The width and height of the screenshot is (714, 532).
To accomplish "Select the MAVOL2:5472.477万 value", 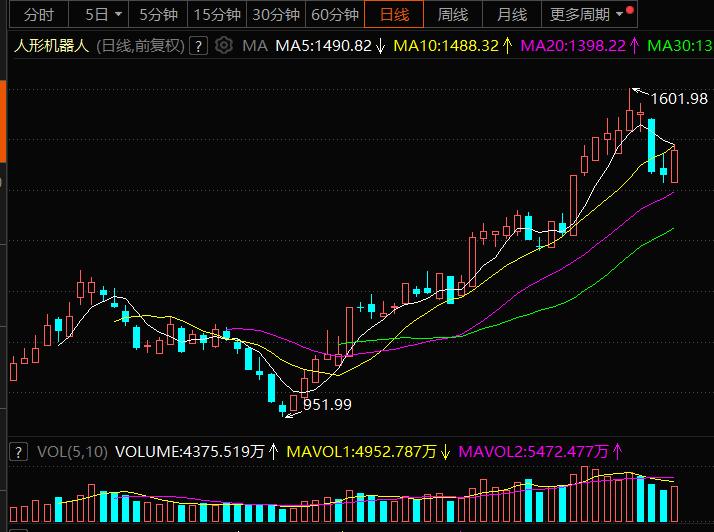I will (x=533, y=451).
